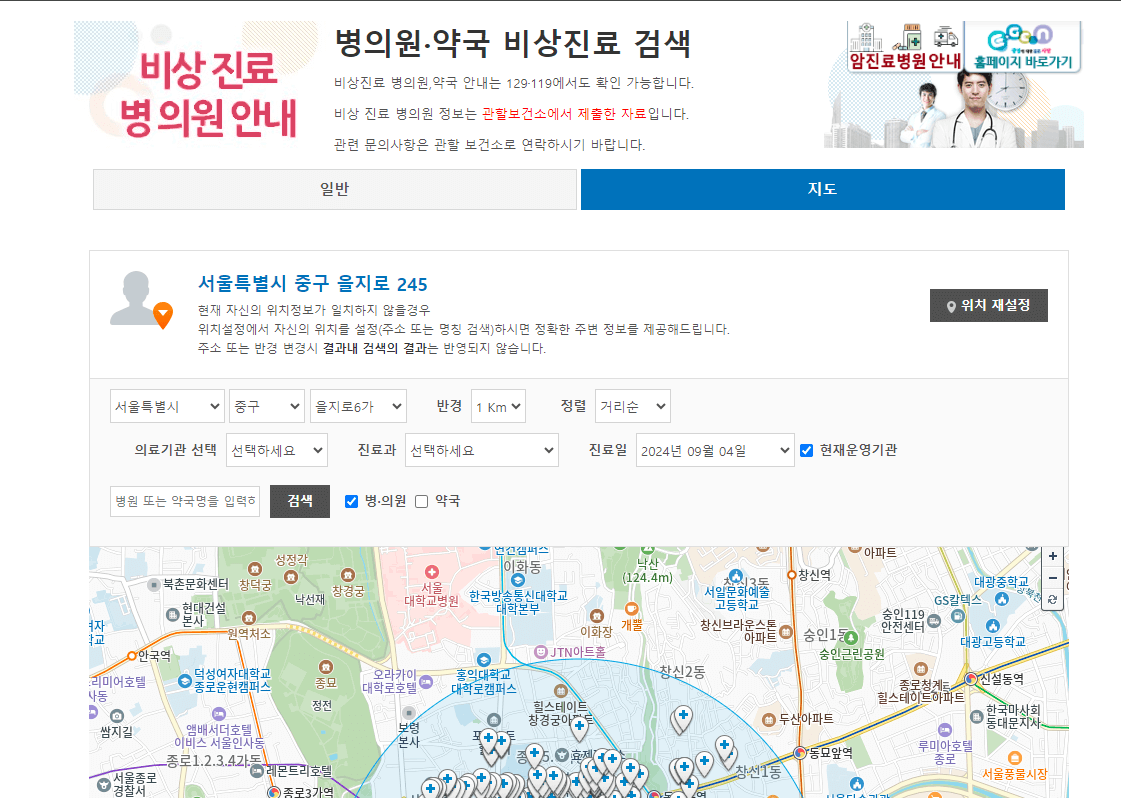Click the hospital name input field
Viewport: 1121px width, 798px height.
[184, 500]
